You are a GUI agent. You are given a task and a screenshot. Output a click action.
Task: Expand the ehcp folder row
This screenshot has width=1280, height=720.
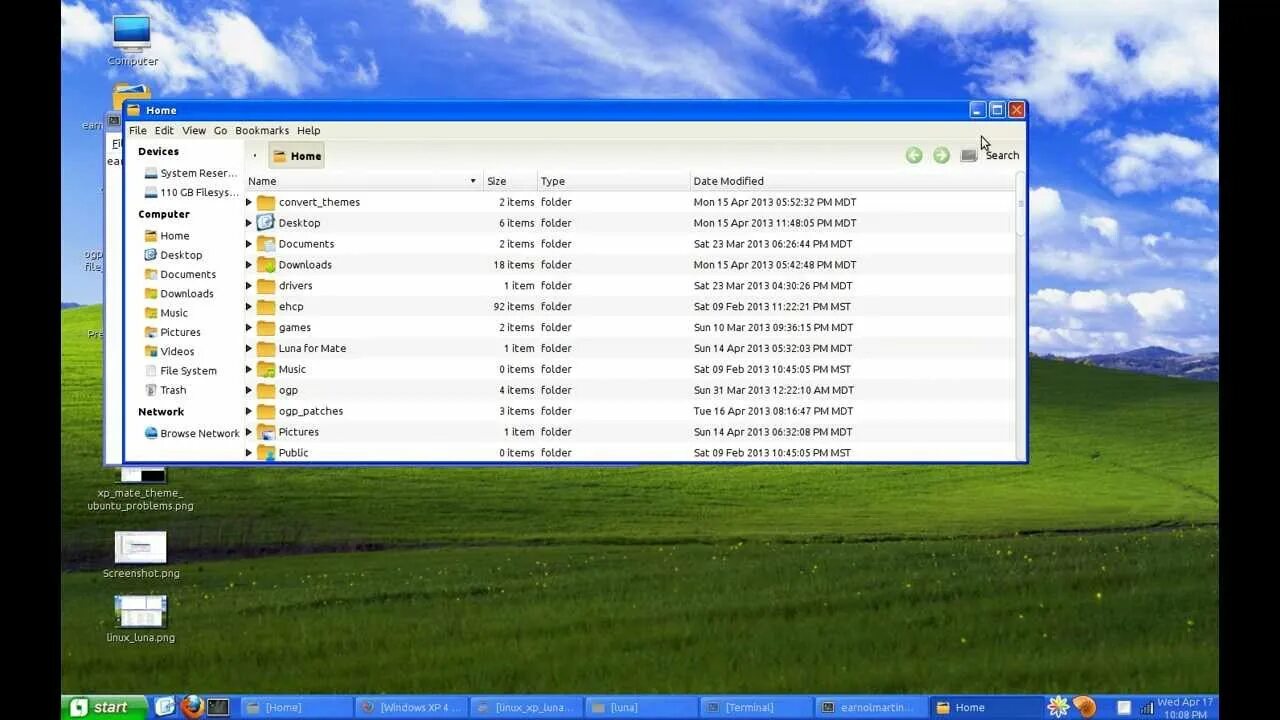[249, 307]
